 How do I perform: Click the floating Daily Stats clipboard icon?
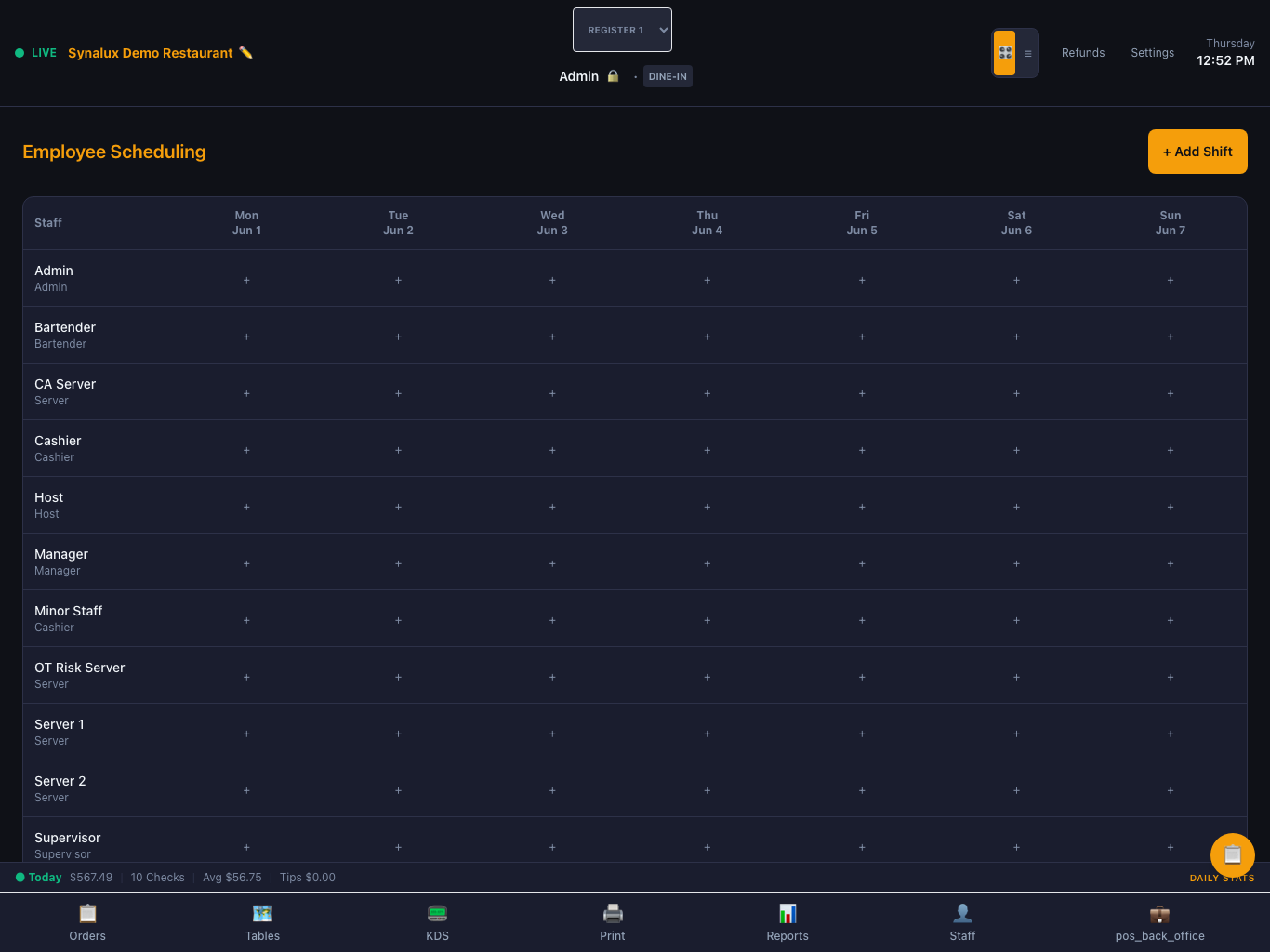[x=1233, y=855]
